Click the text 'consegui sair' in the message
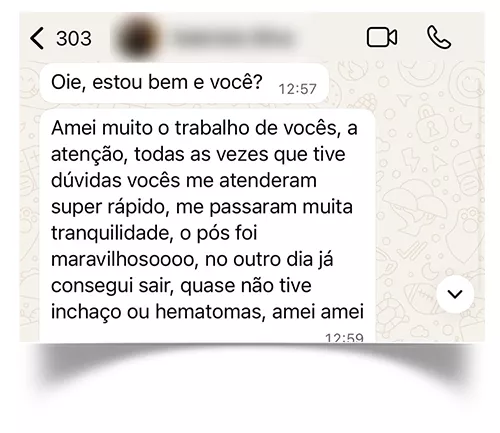 pyautogui.click(x=112, y=286)
